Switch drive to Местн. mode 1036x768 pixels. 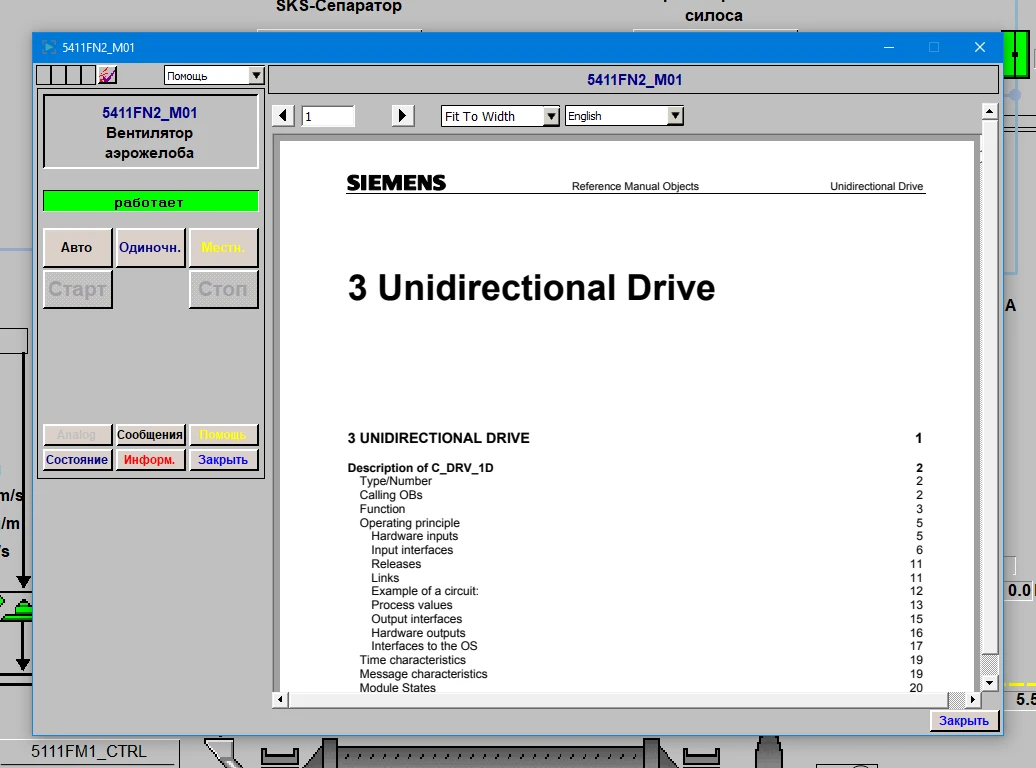click(223, 248)
